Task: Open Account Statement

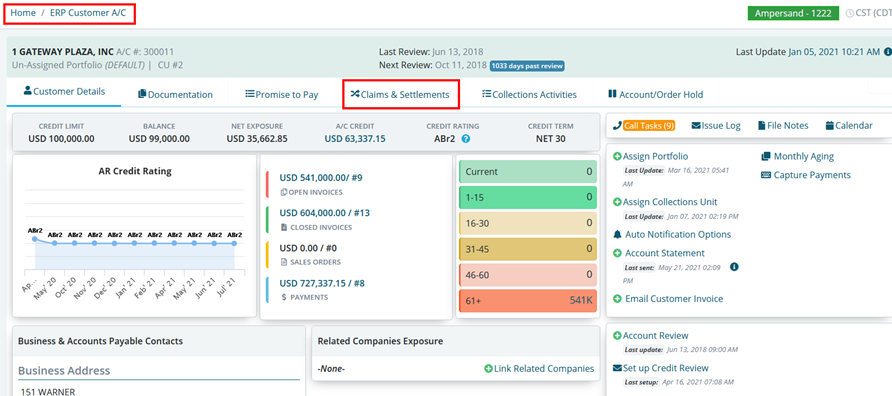Action: pyautogui.click(x=664, y=253)
